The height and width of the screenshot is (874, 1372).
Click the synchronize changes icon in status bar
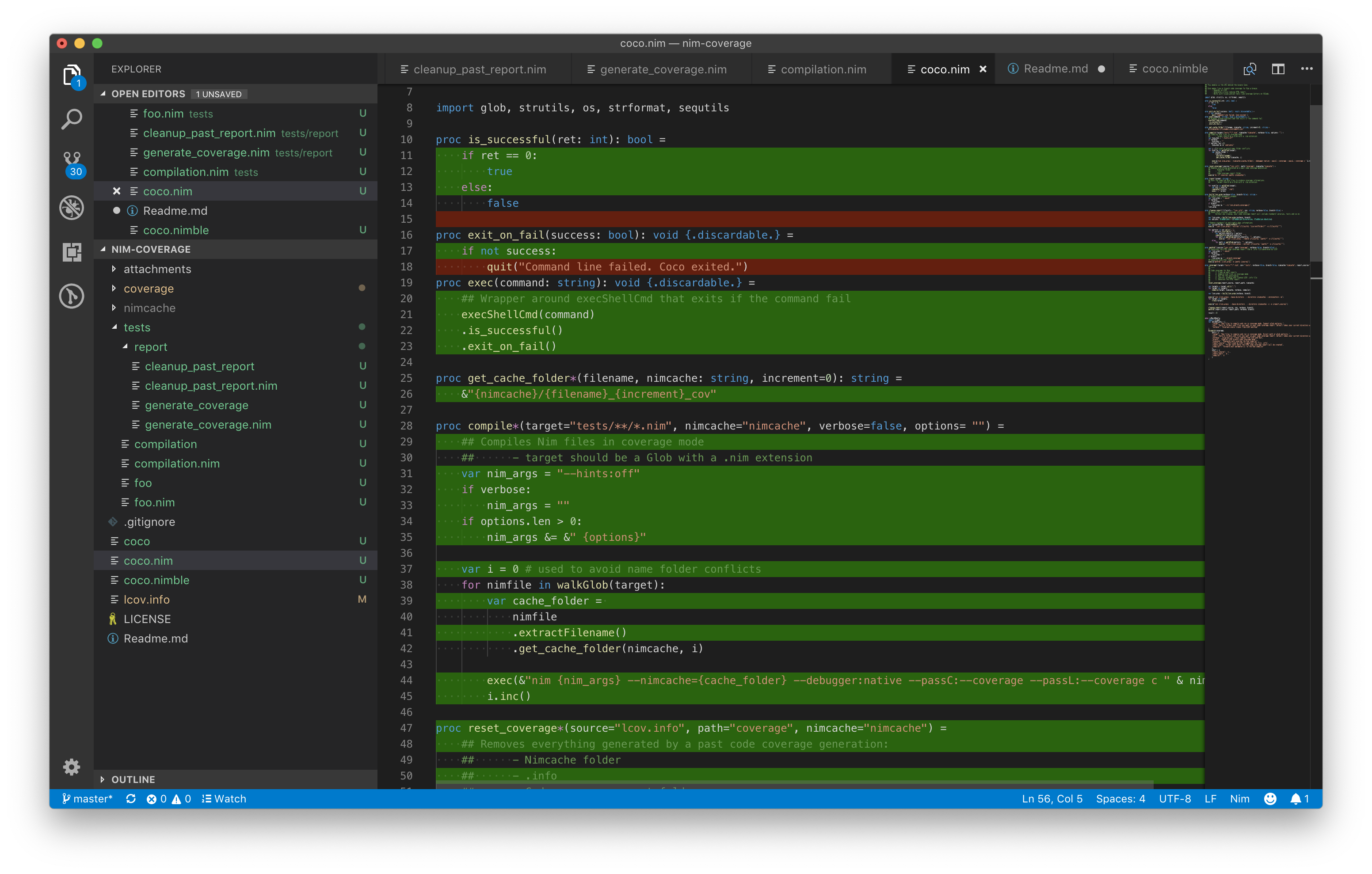point(131,799)
